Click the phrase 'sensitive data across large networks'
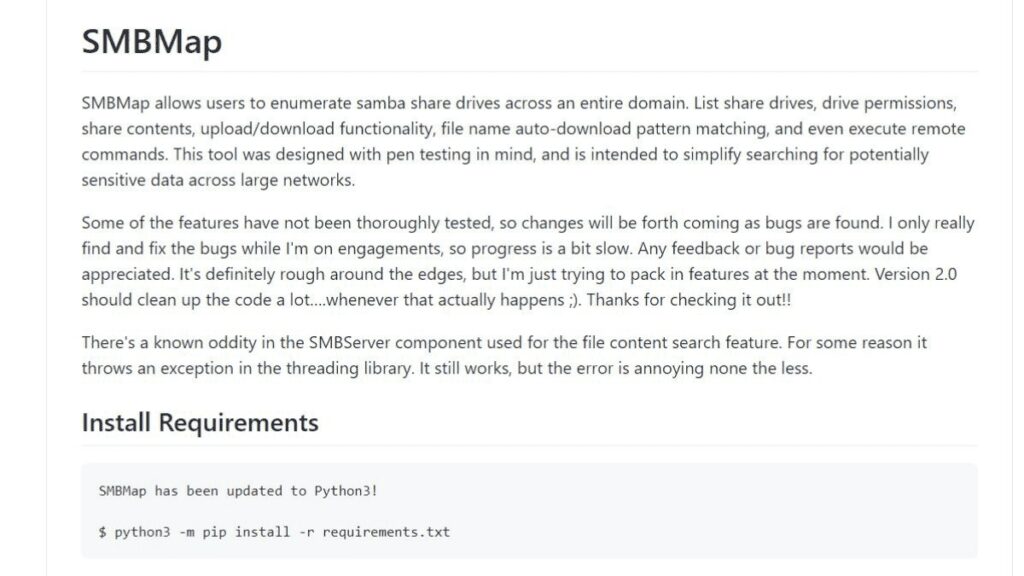 point(217,180)
